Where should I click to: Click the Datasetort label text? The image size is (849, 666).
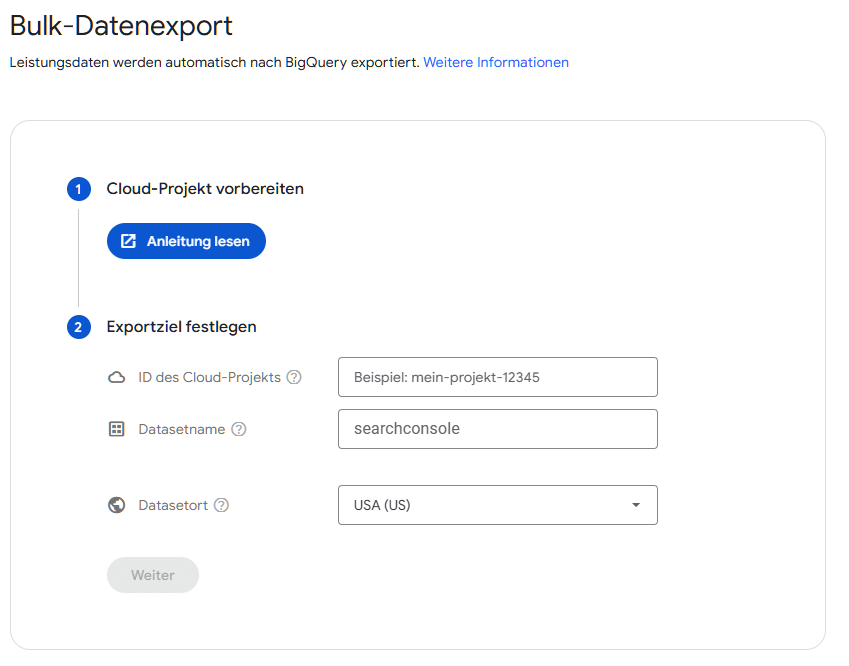pos(173,505)
